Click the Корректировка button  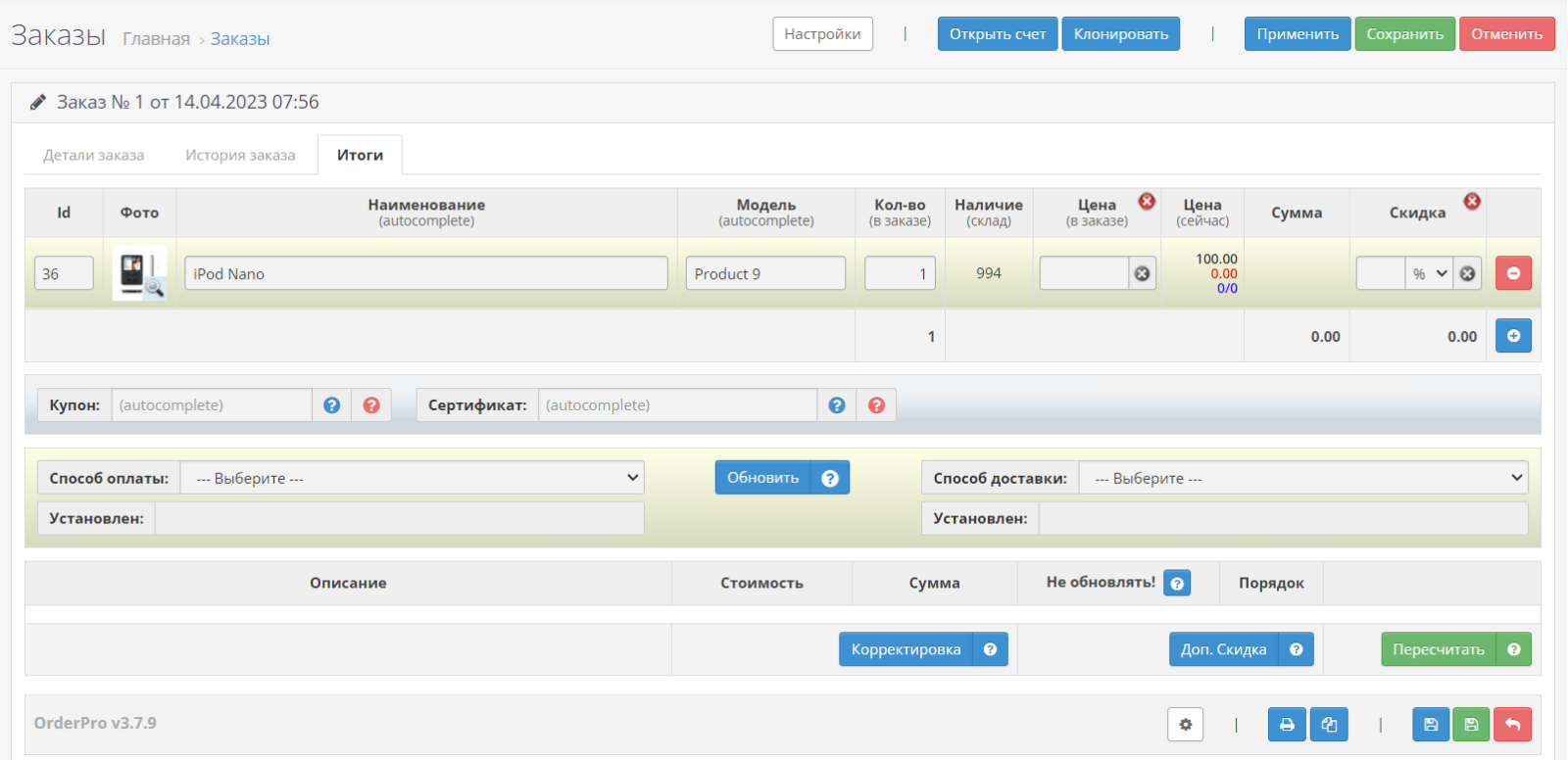point(906,649)
